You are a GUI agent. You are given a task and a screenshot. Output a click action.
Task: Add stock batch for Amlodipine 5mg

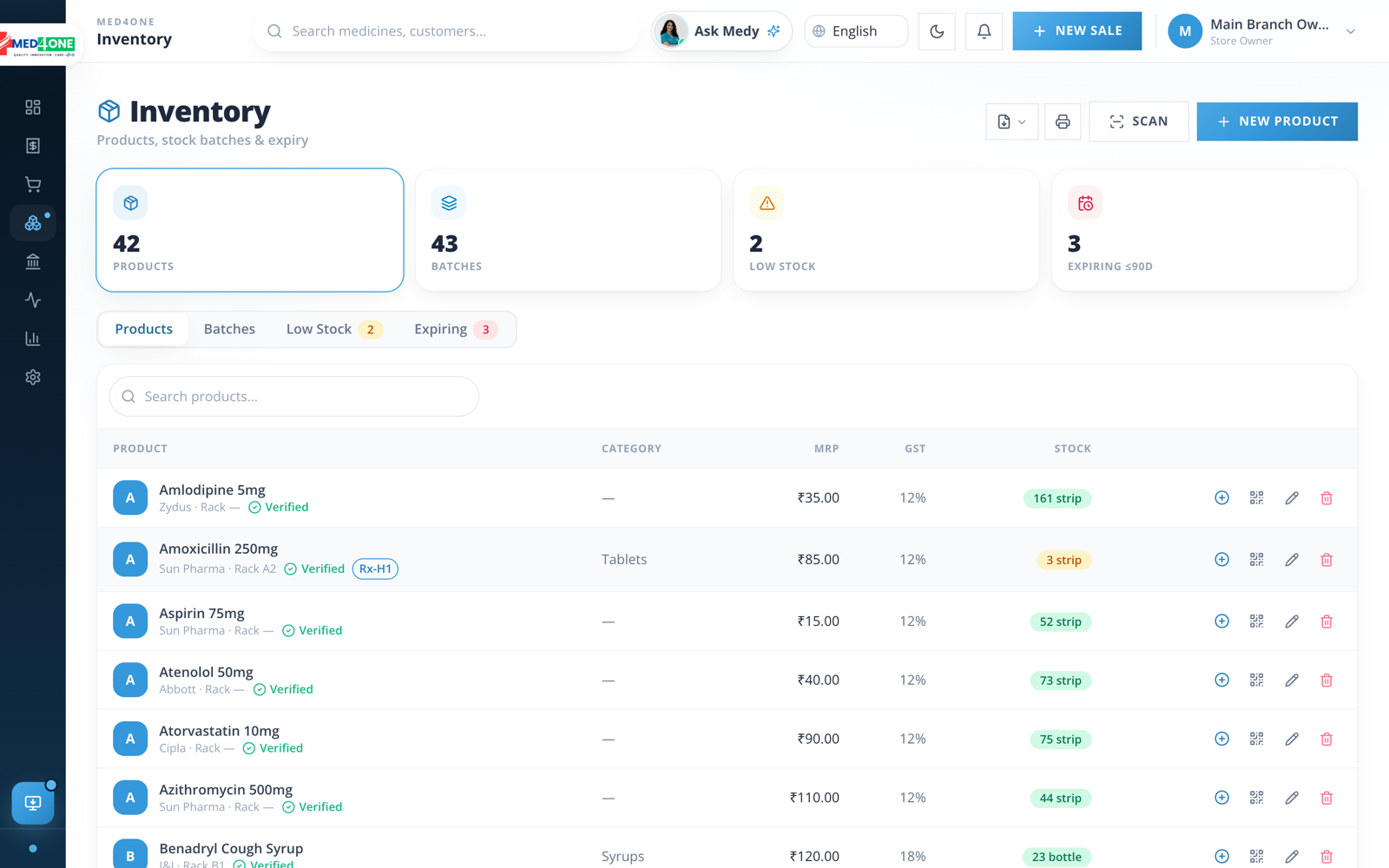coord(1221,497)
